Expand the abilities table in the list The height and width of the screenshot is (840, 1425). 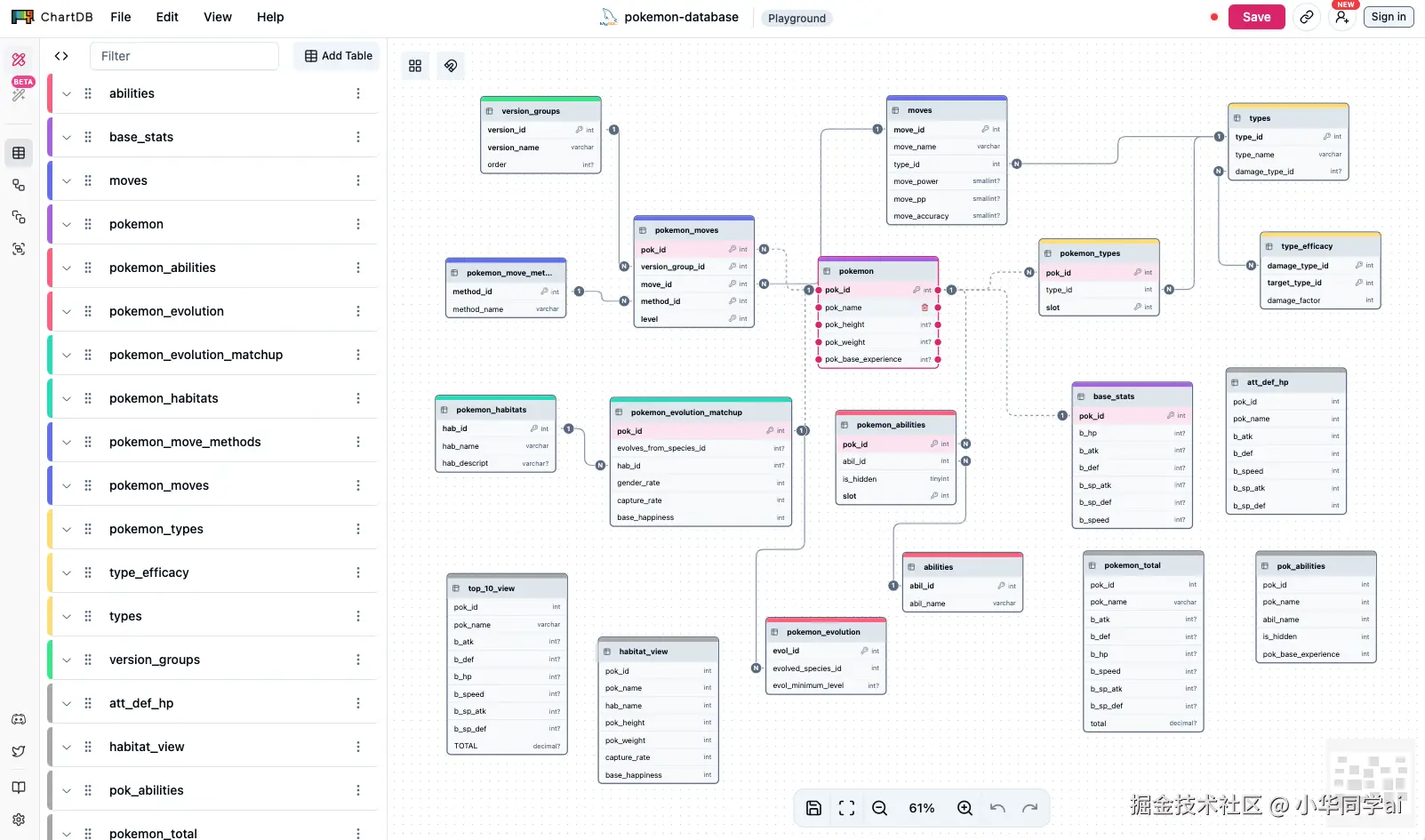pyautogui.click(x=67, y=93)
